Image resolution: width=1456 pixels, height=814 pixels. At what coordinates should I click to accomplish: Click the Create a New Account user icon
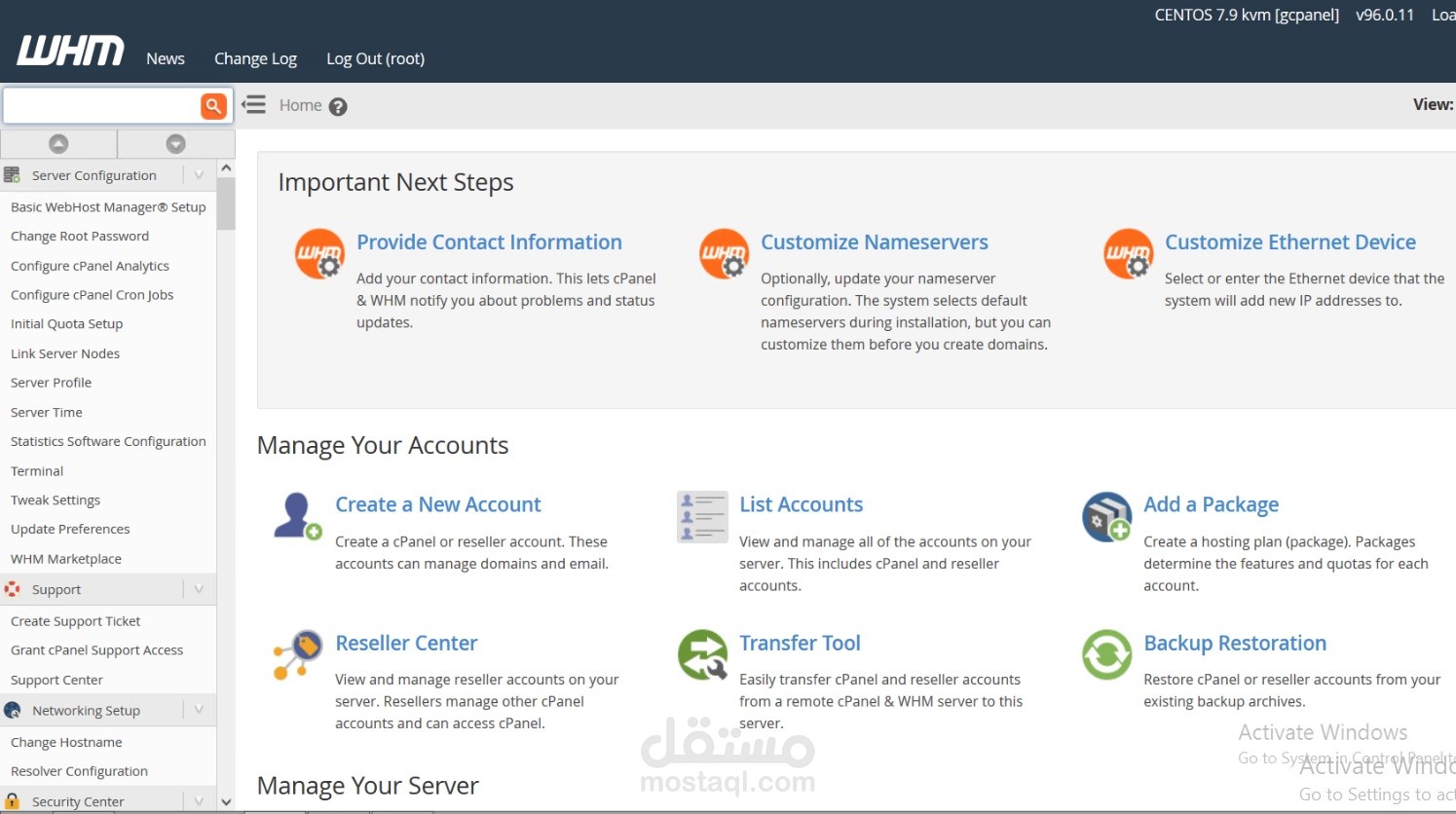coord(297,516)
